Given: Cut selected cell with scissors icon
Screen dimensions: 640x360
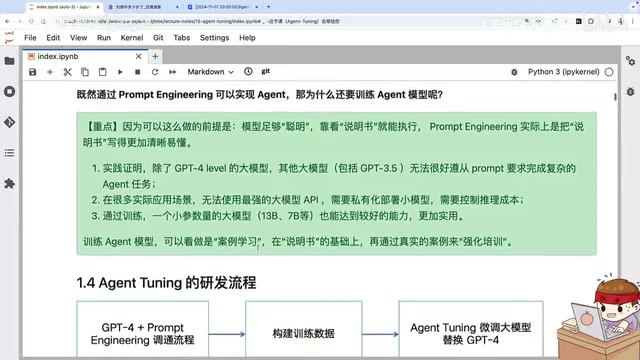Looking at the screenshot, I should point(67,72).
